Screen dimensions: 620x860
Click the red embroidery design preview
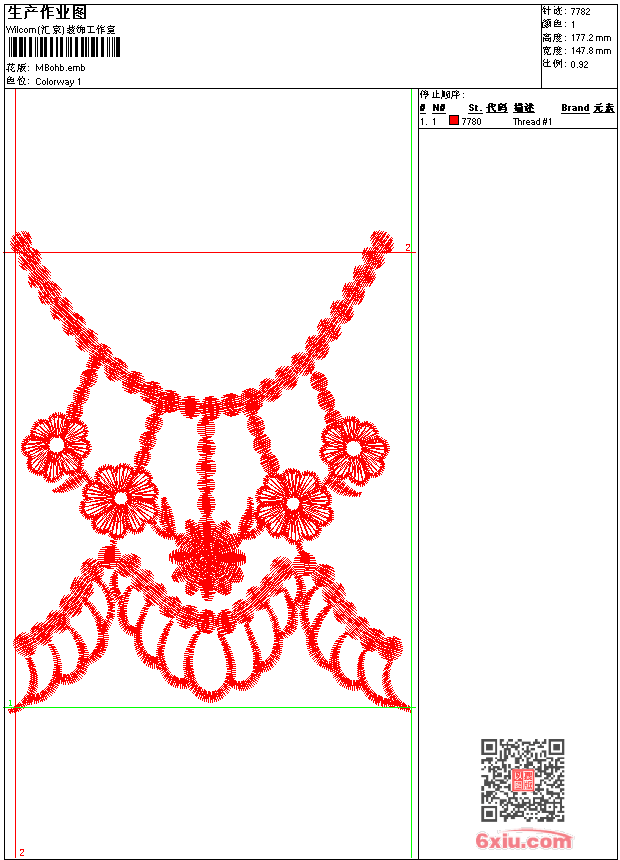[x=210, y=472]
